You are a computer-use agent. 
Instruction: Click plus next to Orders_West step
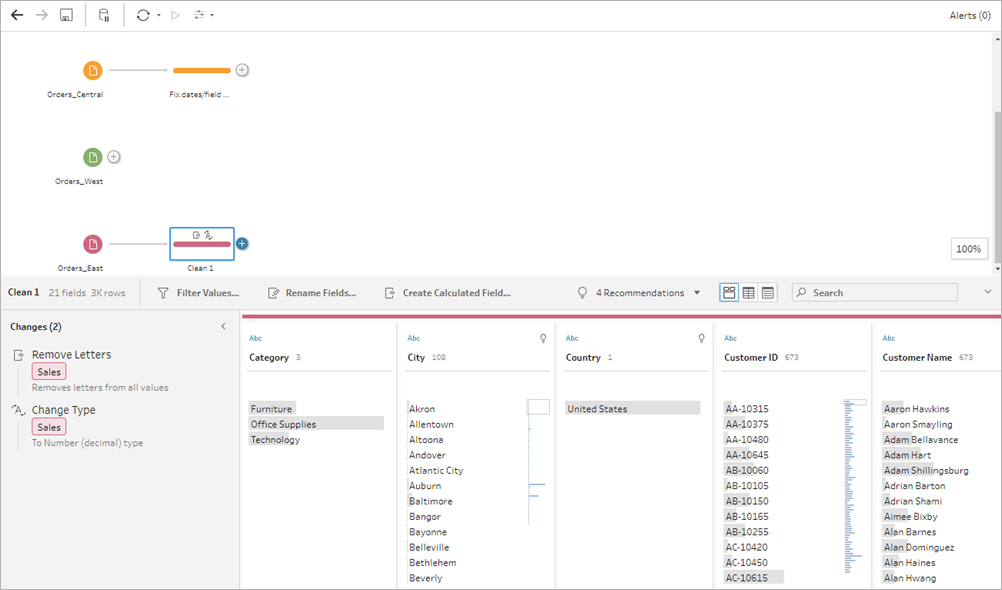point(114,157)
